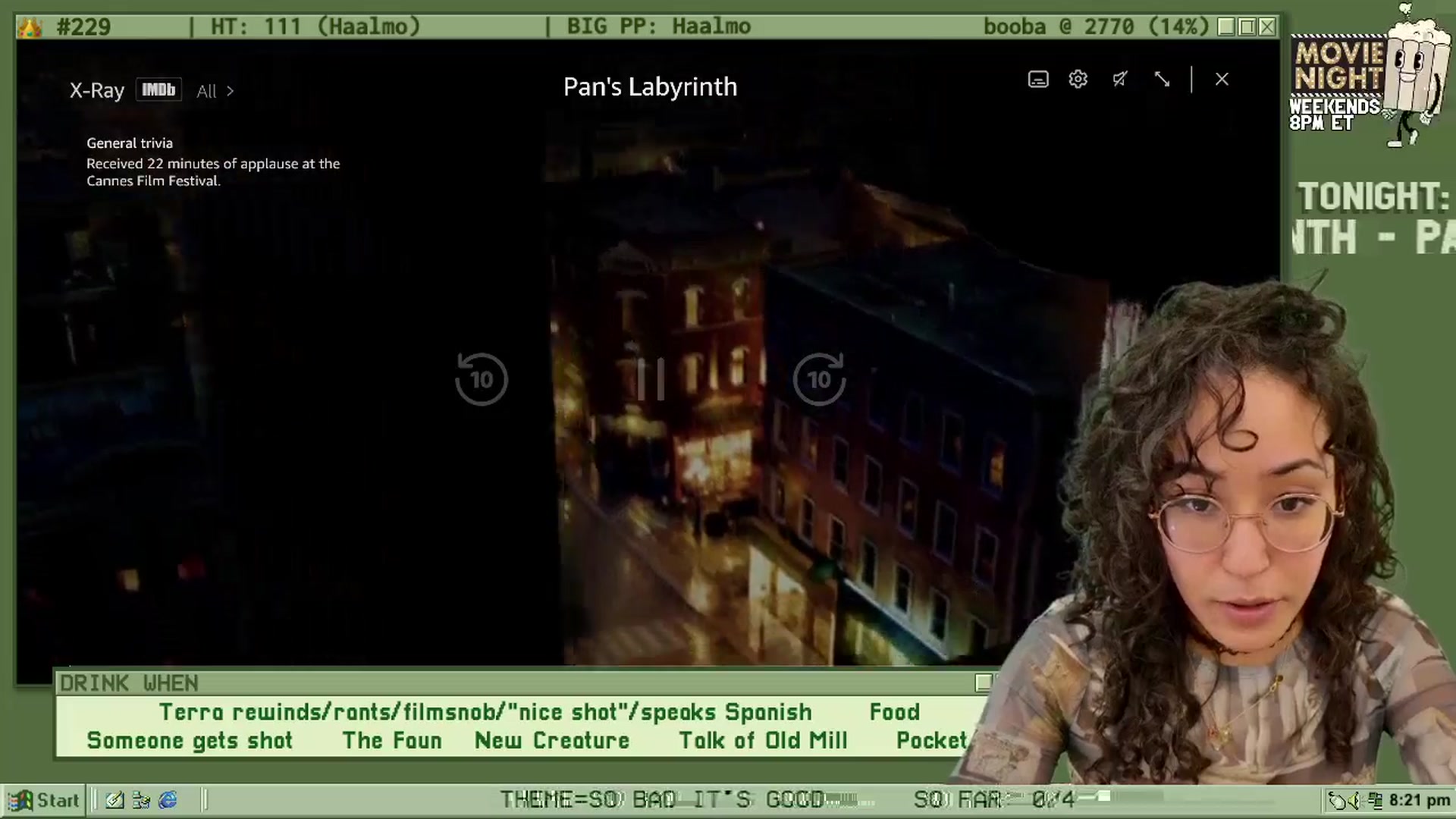
Task: Open the subtitles and audio menu
Action: [x=1038, y=79]
